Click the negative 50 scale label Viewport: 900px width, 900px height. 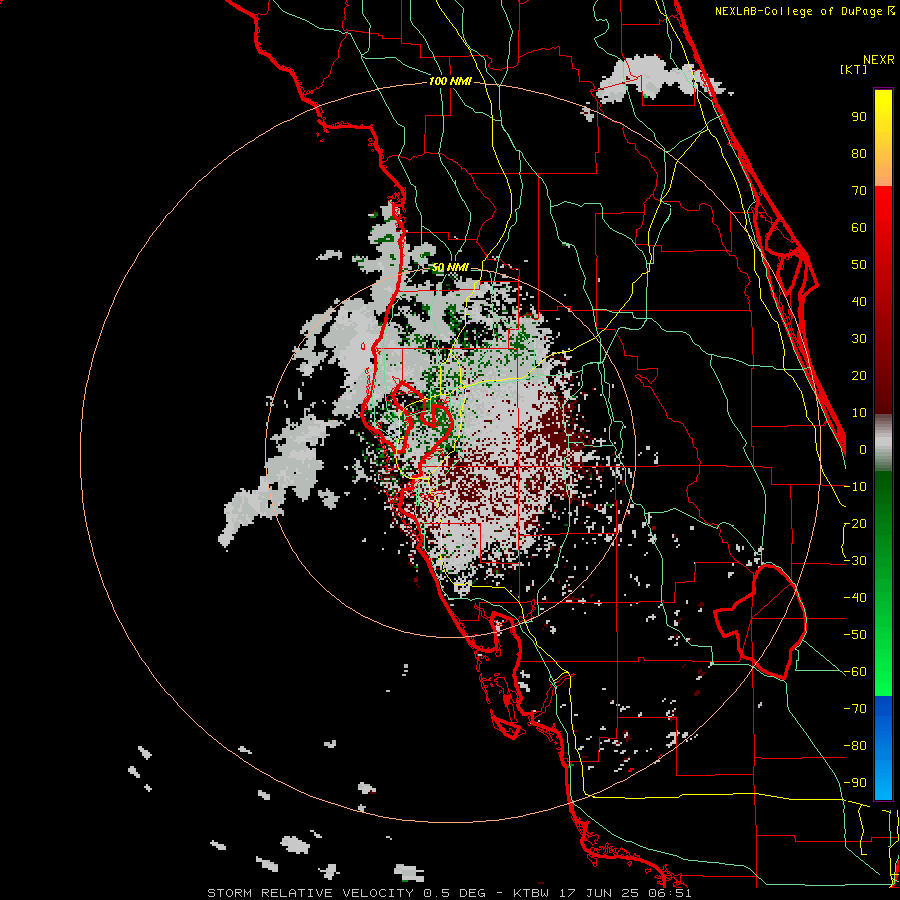[x=855, y=635]
